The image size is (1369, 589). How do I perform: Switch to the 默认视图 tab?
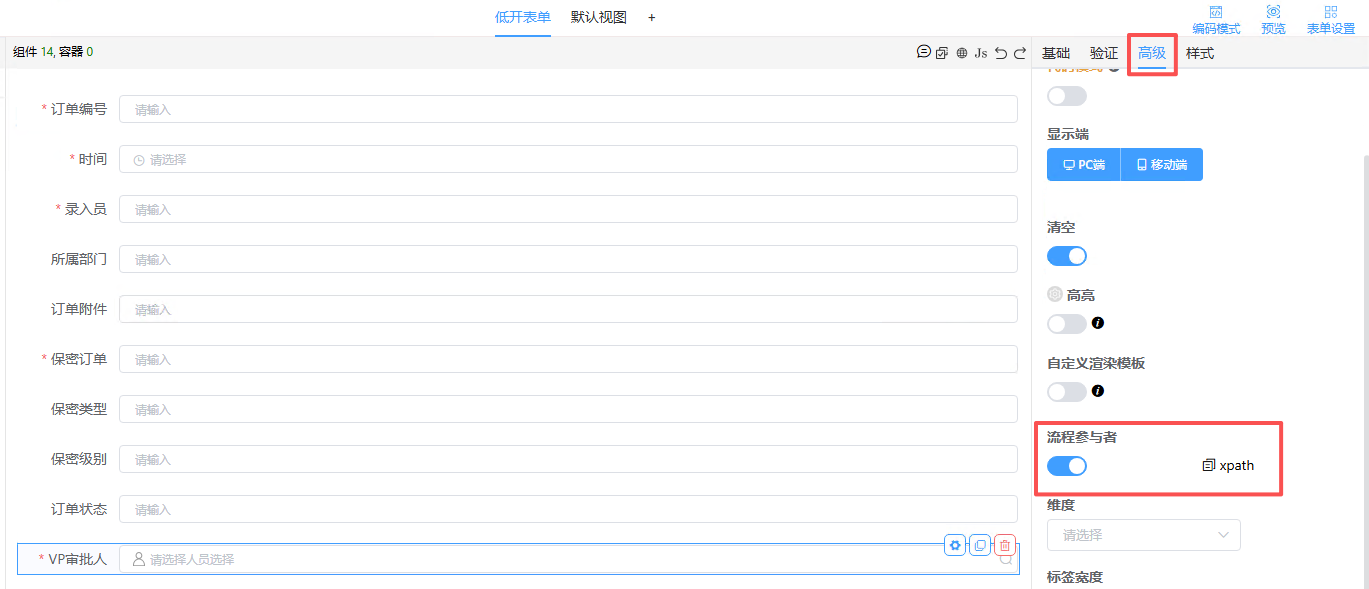(x=598, y=17)
